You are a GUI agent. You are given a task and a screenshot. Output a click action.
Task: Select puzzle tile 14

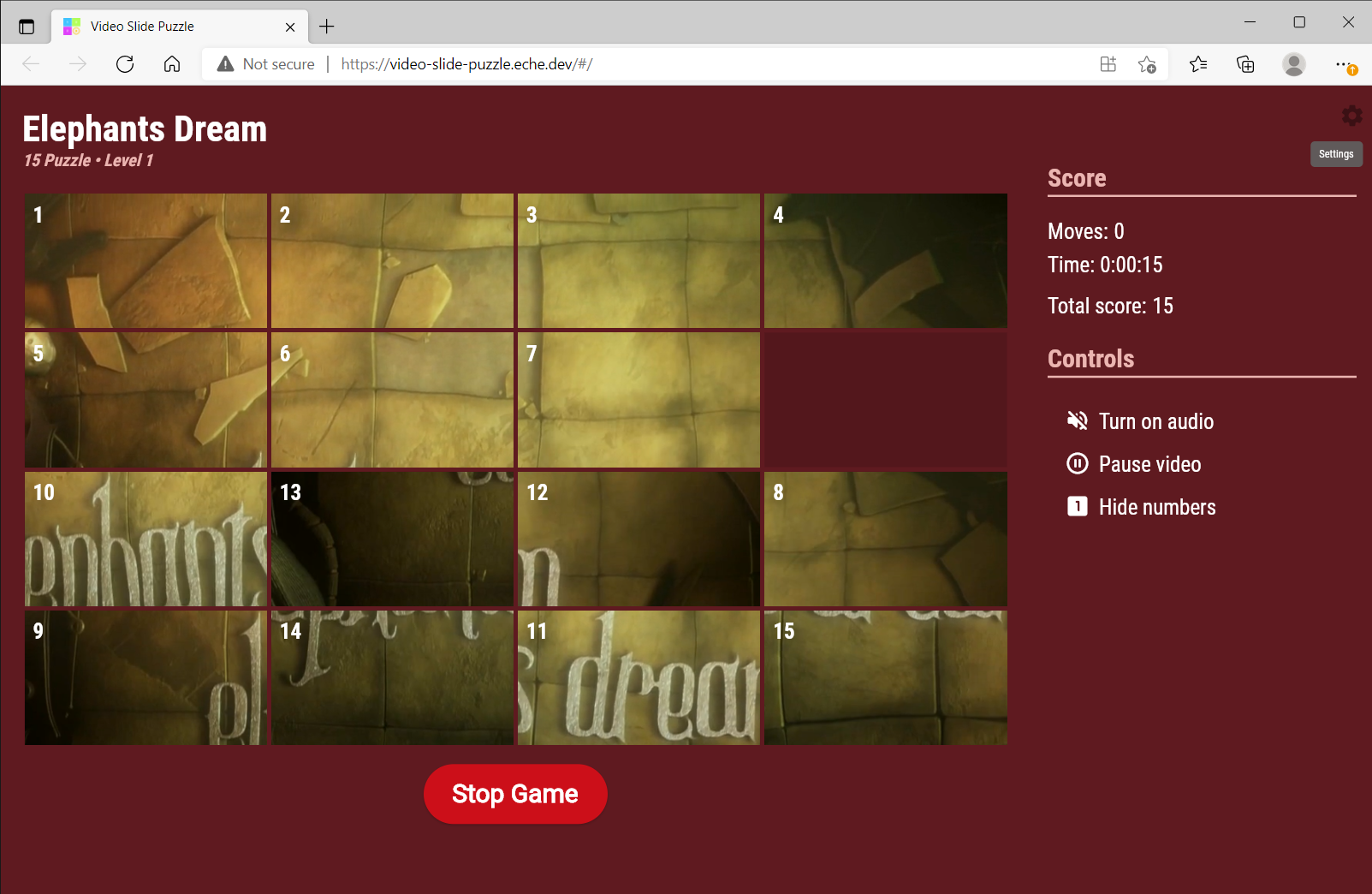(x=392, y=677)
